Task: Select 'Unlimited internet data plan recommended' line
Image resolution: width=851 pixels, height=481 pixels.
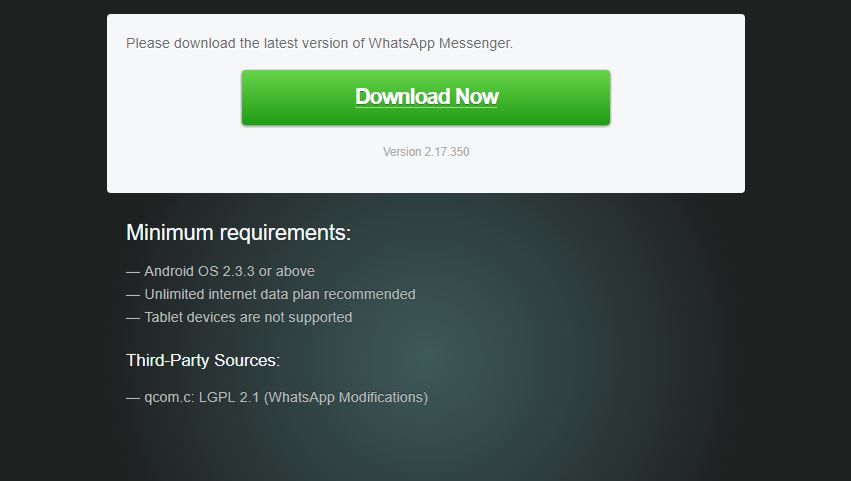Action: 271,294
